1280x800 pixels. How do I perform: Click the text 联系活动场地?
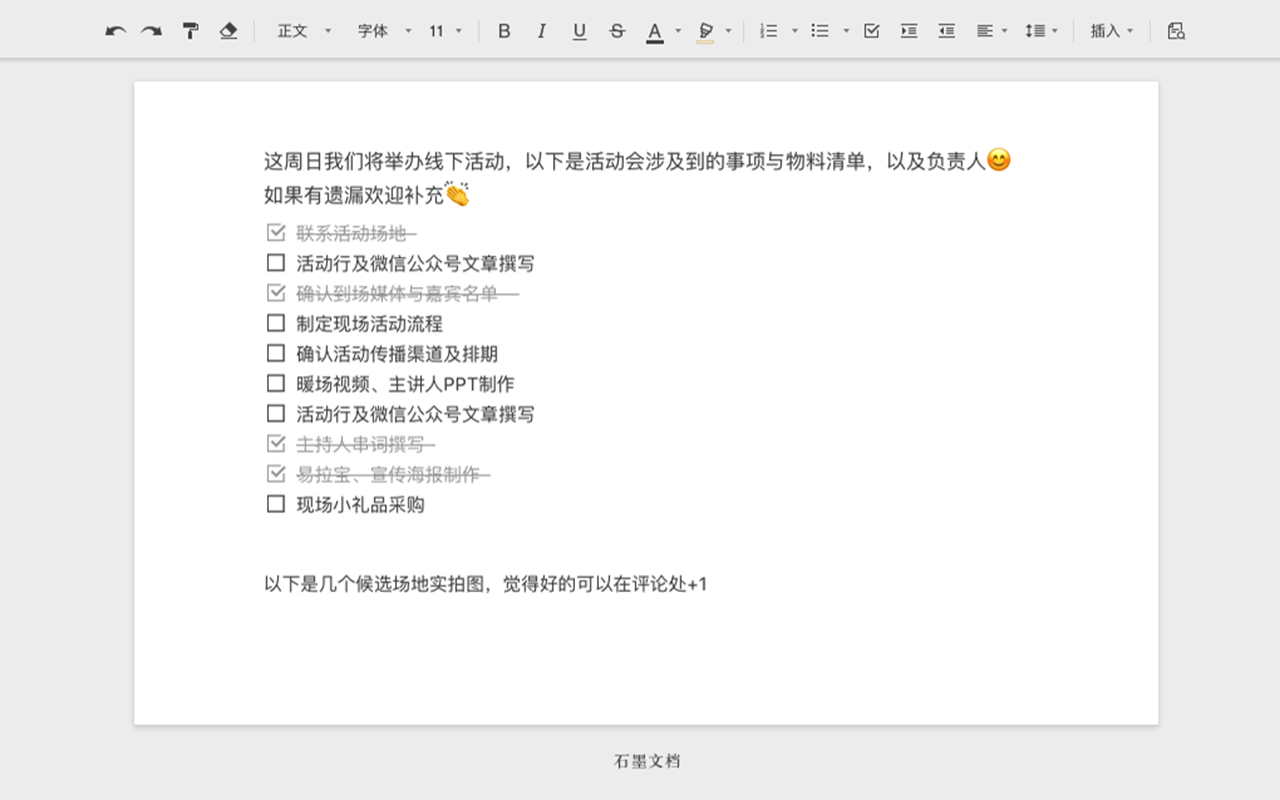click(351, 233)
